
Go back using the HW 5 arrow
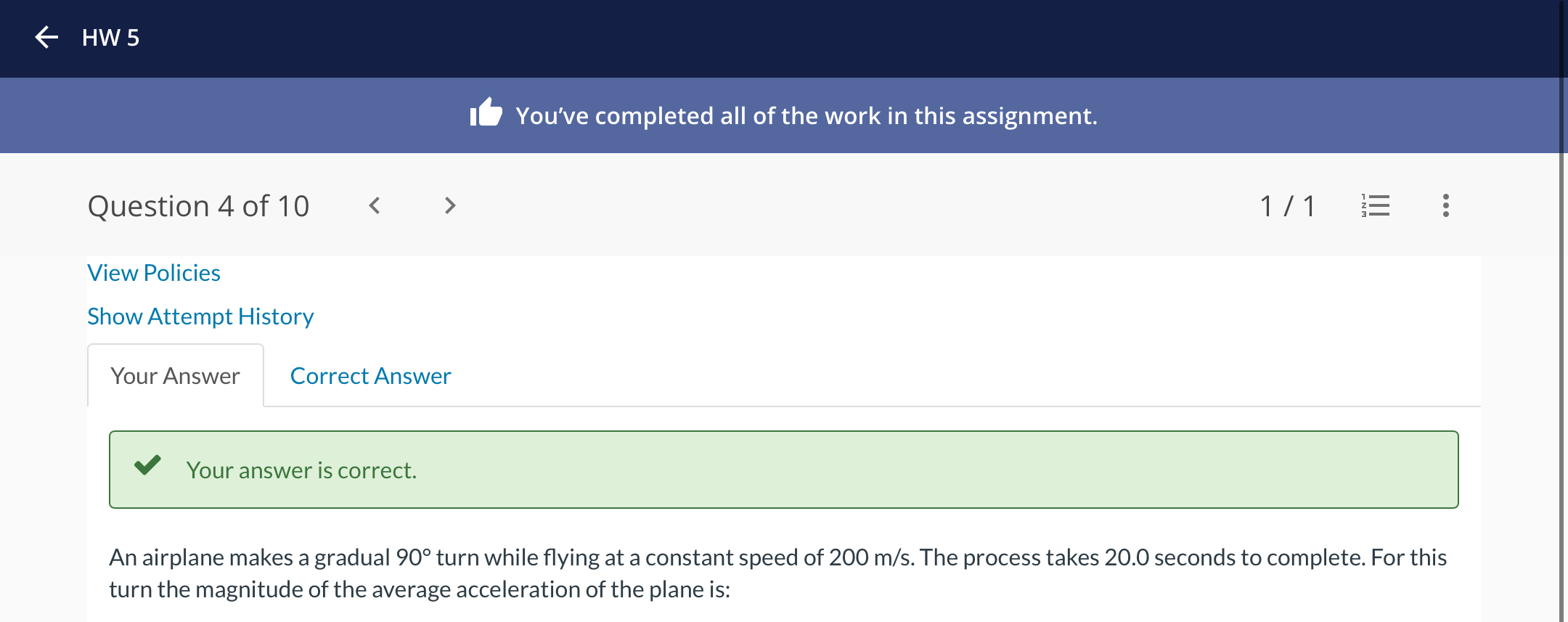(46, 37)
